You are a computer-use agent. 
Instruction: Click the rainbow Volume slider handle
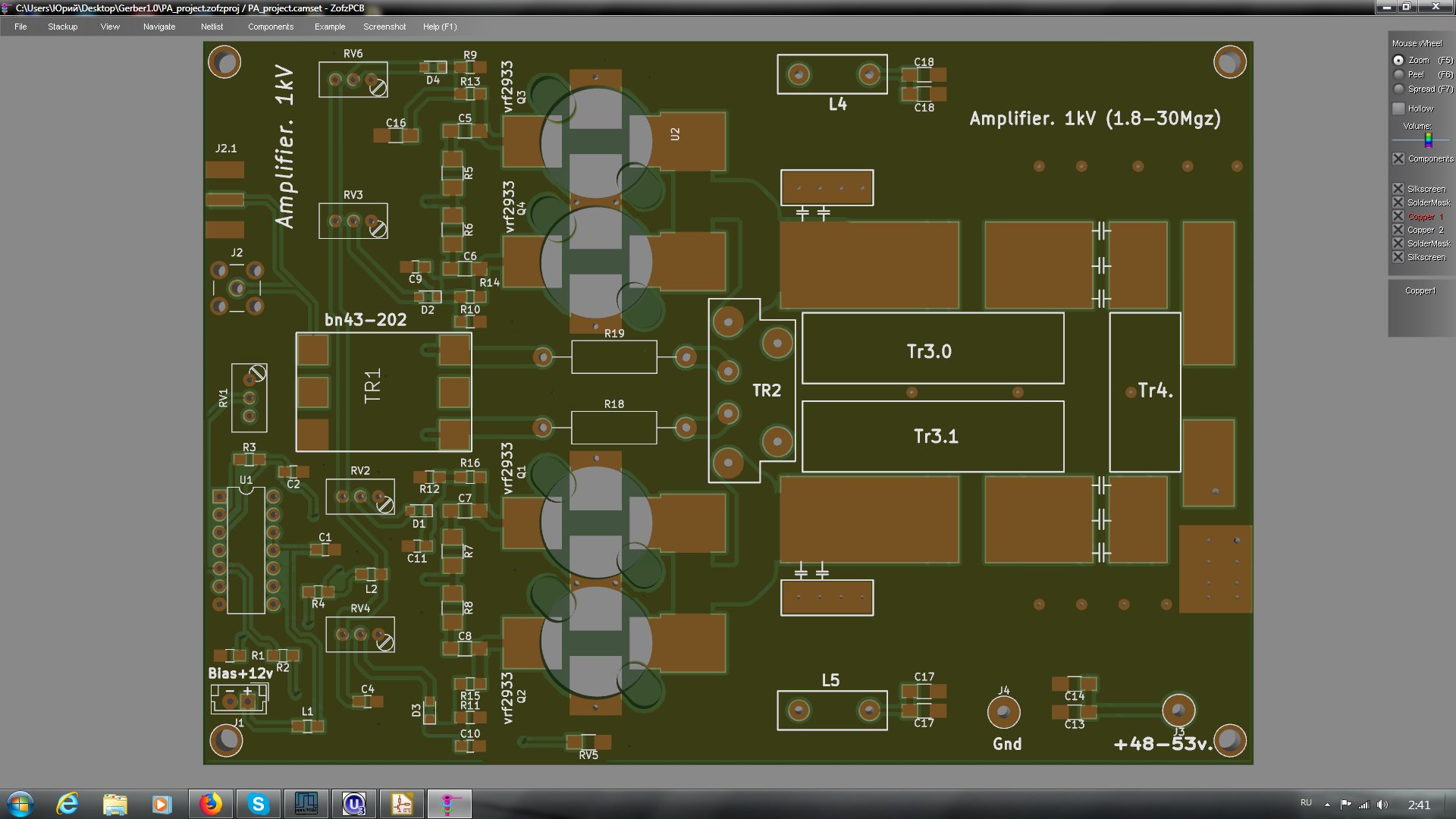(1428, 140)
